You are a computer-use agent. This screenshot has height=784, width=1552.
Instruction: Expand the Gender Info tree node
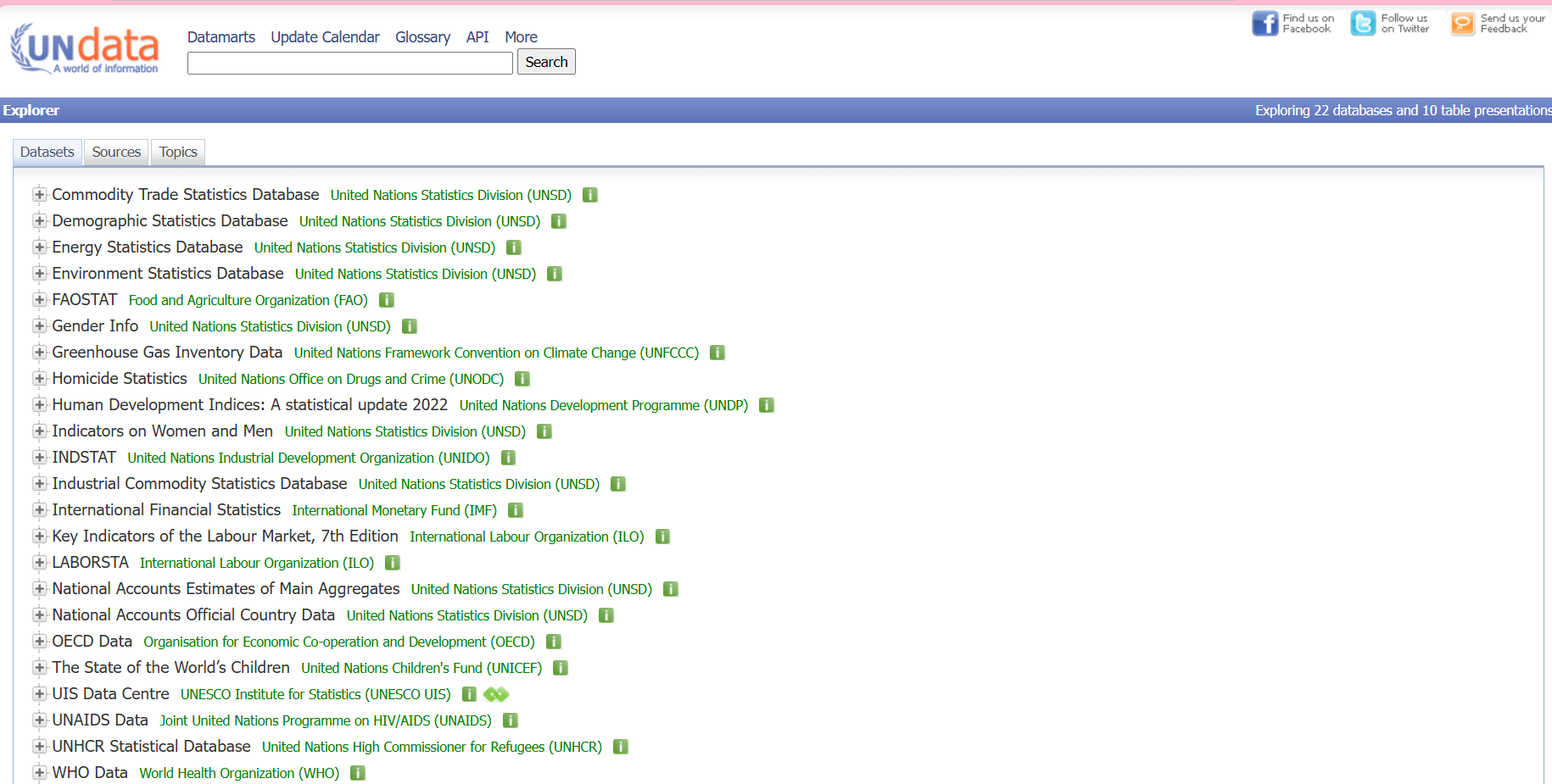coord(39,325)
